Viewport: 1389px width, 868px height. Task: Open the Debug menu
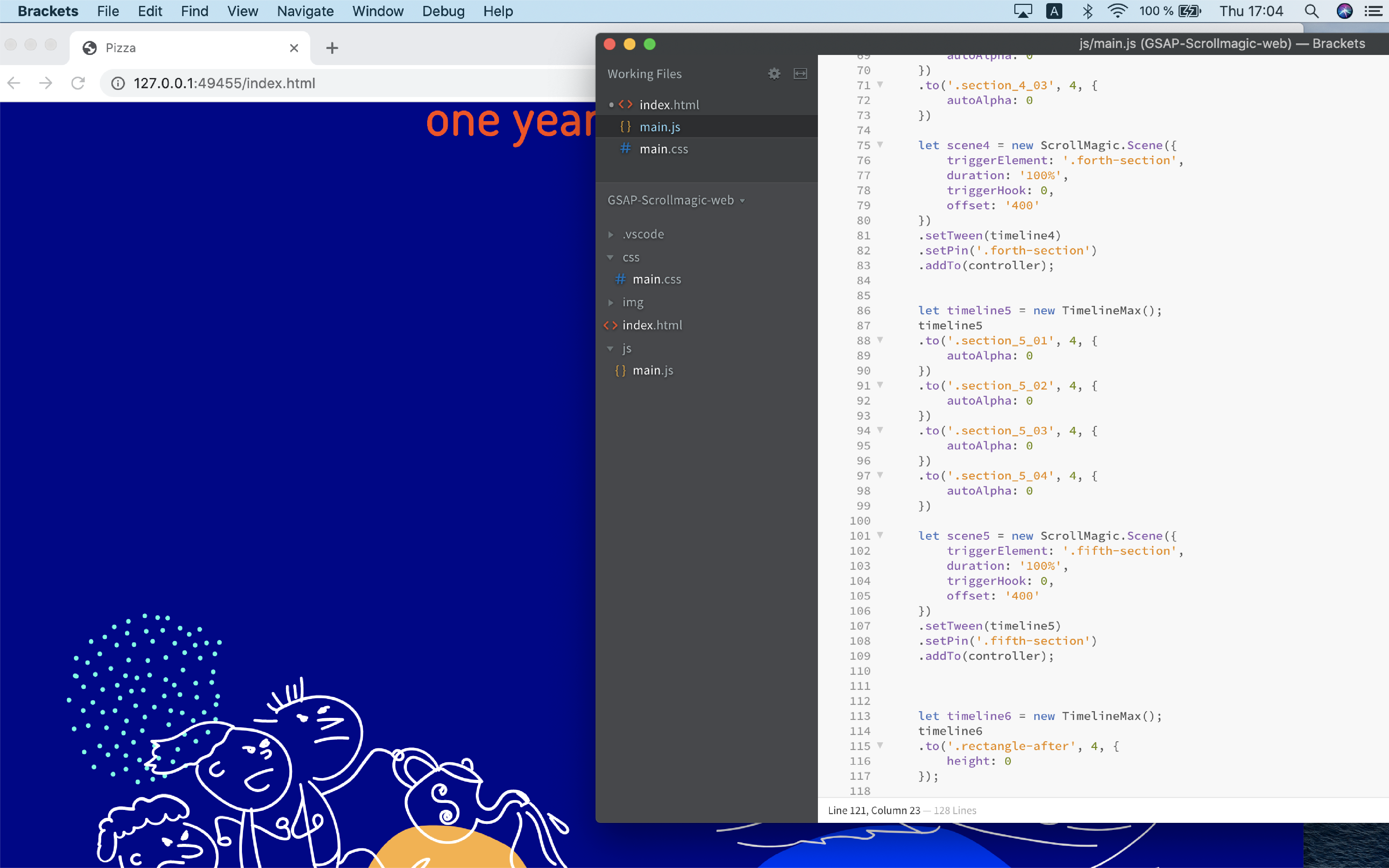(x=443, y=12)
